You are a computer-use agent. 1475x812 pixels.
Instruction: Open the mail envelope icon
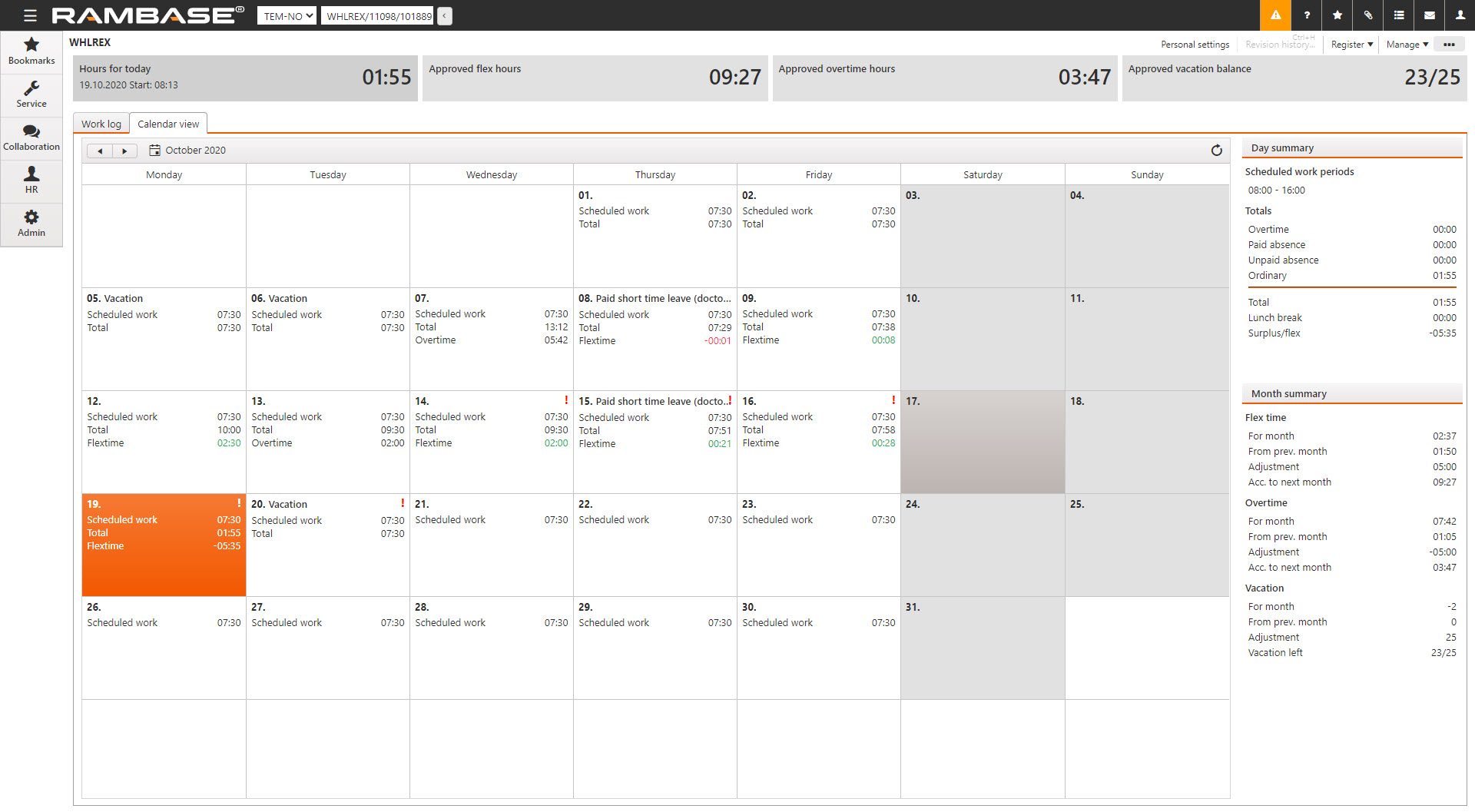(1430, 15)
